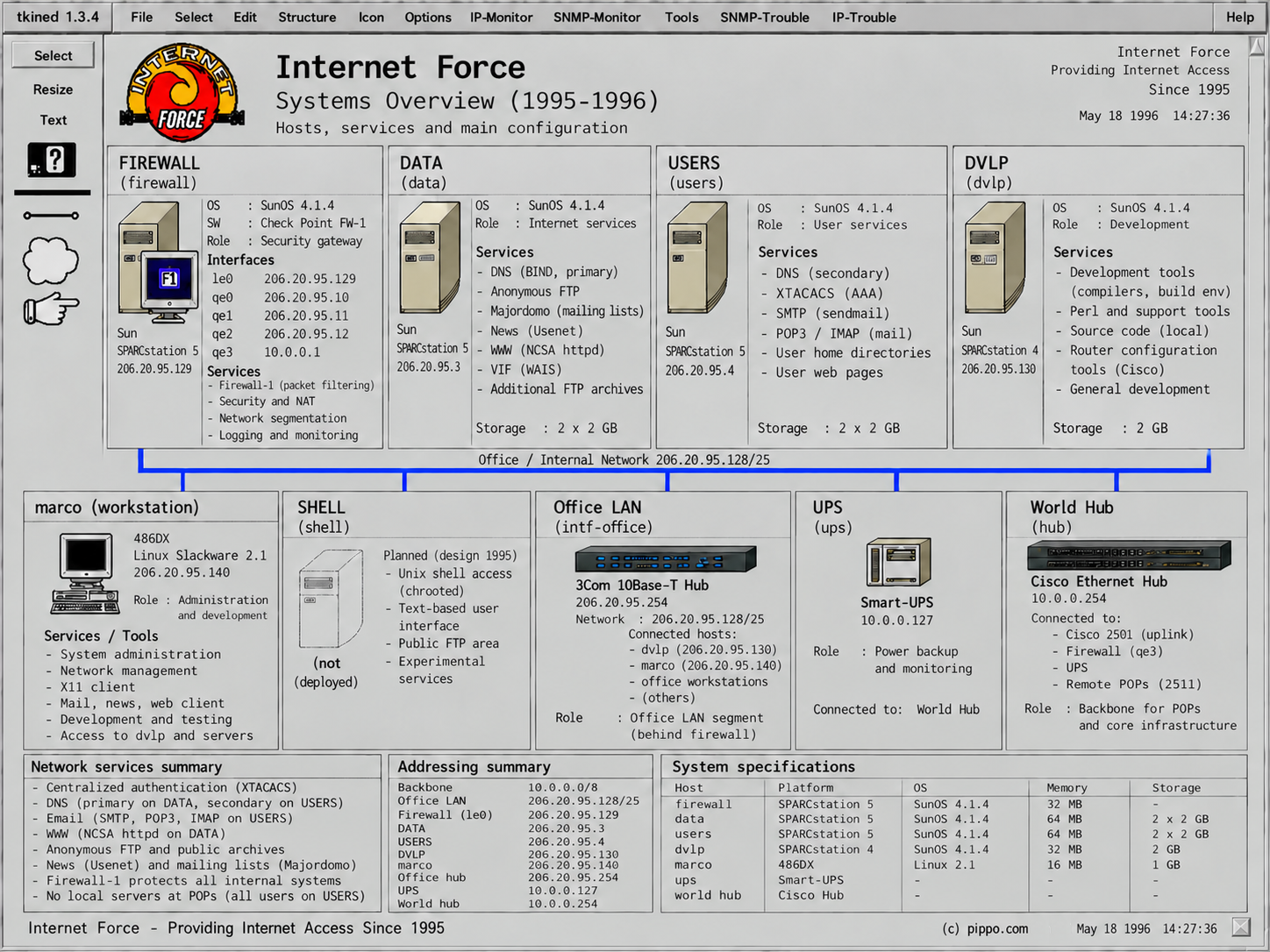Screen dimensions: 1270x952
Task: Click the 'Internet Force' title text
Action: pyautogui.click(x=400, y=67)
